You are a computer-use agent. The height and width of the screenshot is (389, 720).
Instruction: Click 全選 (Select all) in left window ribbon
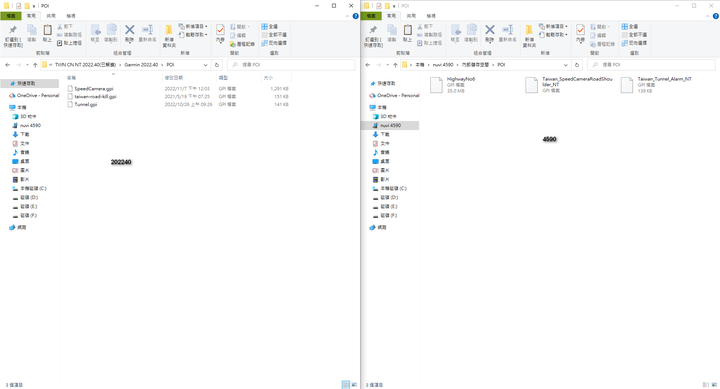[x=270, y=26]
